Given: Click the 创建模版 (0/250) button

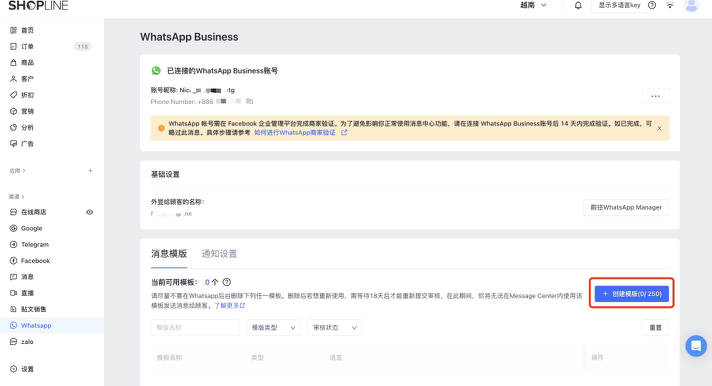Looking at the screenshot, I should coord(632,294).
